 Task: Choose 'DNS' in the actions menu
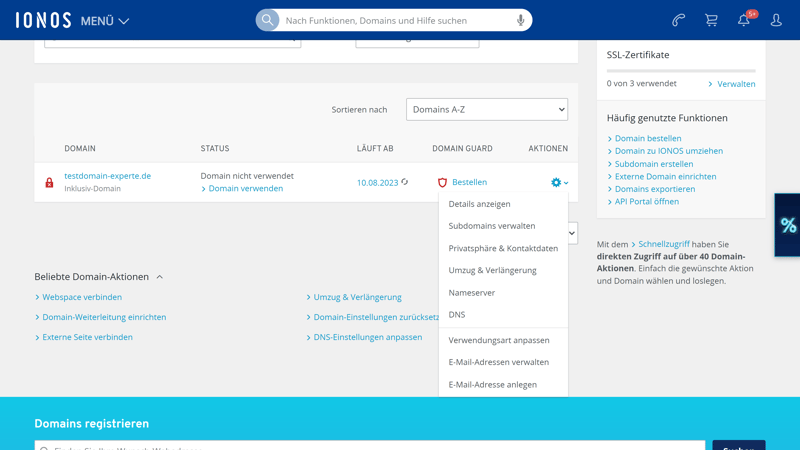pyautogui.click(x=457, y=315)
